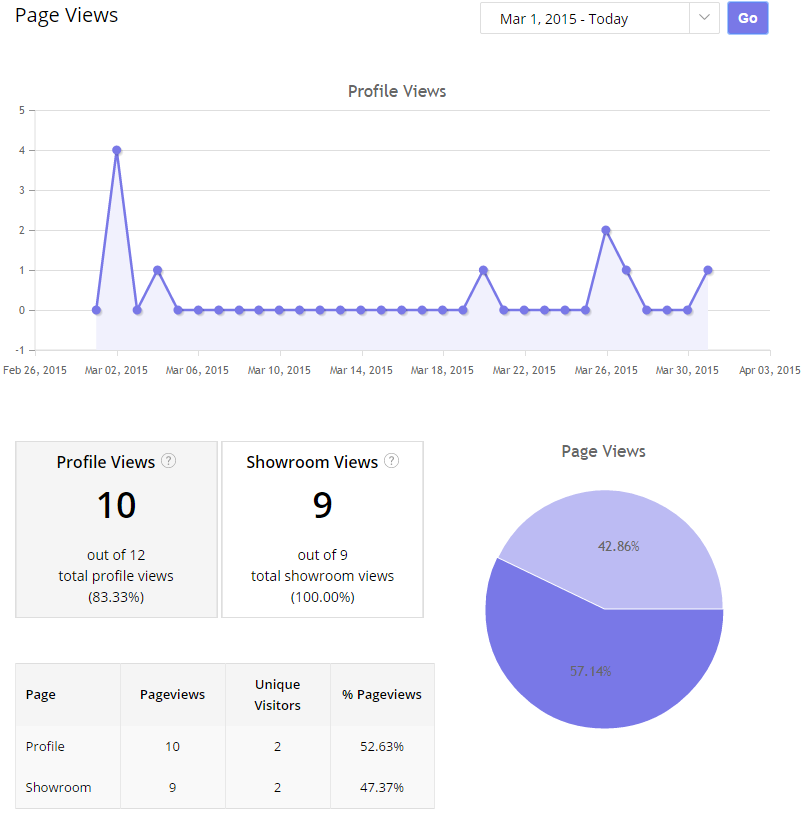
Task: Open the Showroom Views help icon
Action: (x=391, y=461)
